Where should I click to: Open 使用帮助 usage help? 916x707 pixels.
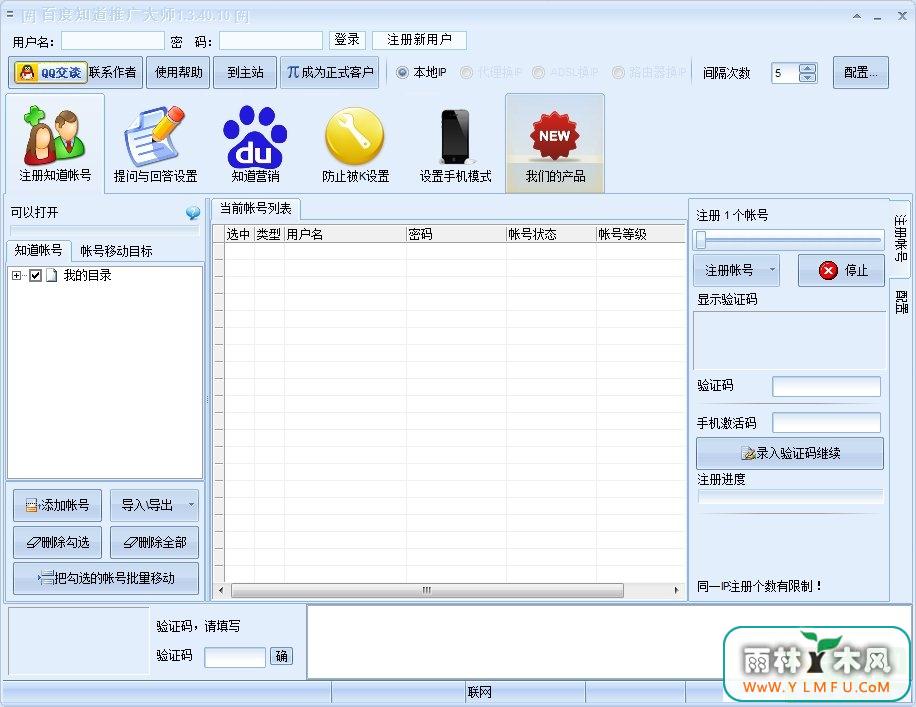click(x=178, y=72)
